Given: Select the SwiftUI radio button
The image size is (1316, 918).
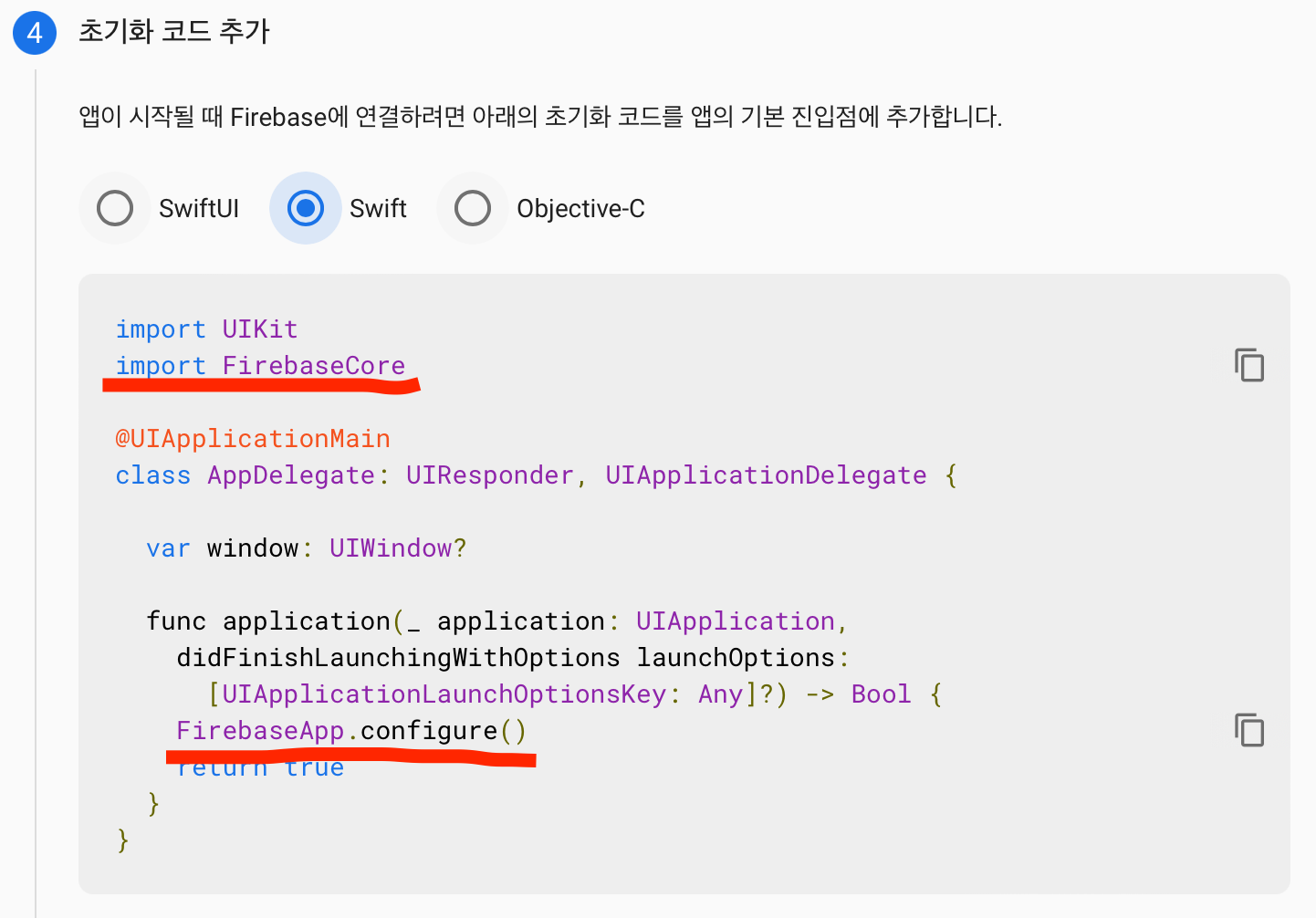Looking at the screenshot, I should click(x=115, y=208).
